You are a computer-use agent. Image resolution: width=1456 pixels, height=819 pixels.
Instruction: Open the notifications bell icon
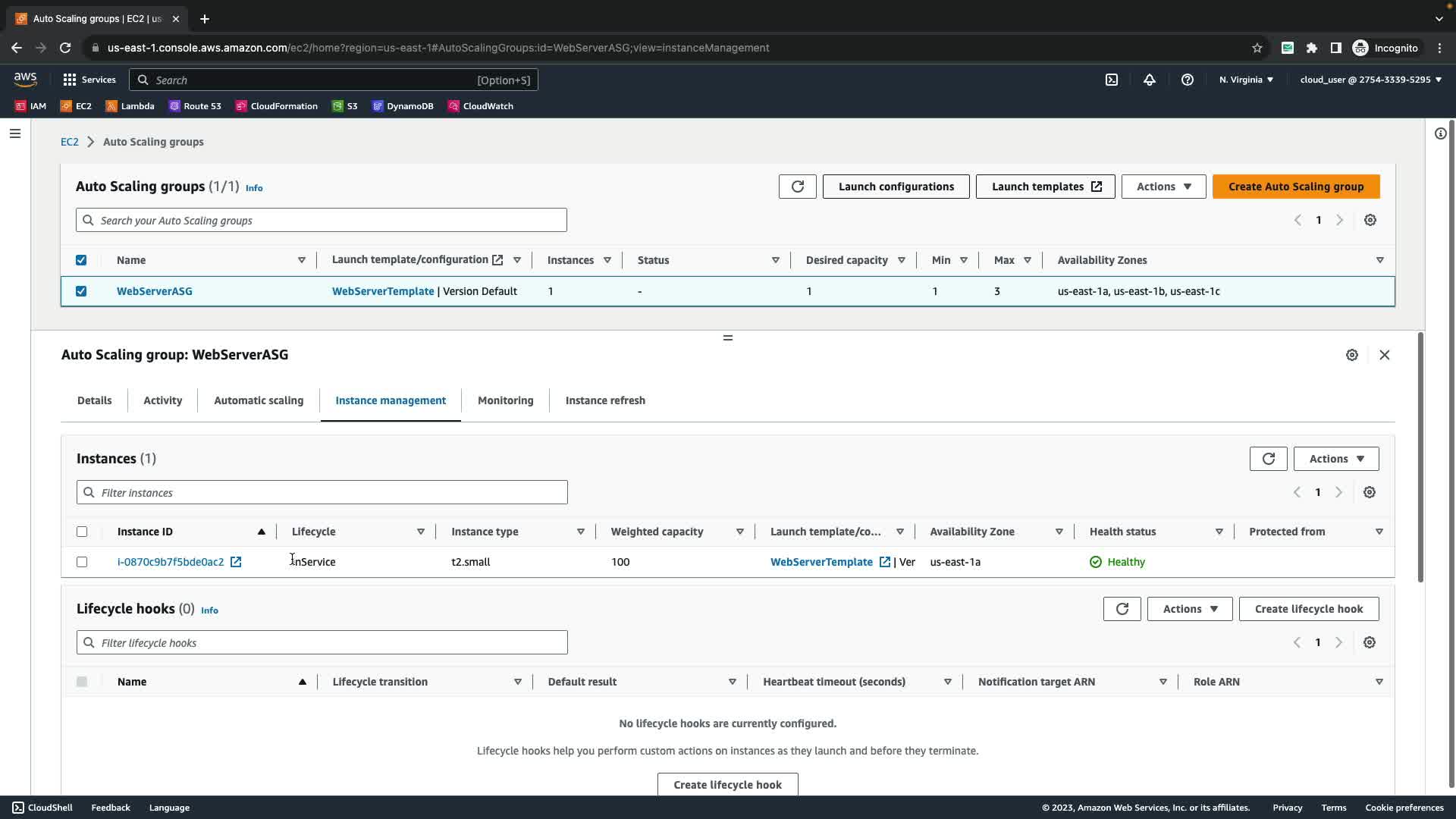(x=1150, y=80)
